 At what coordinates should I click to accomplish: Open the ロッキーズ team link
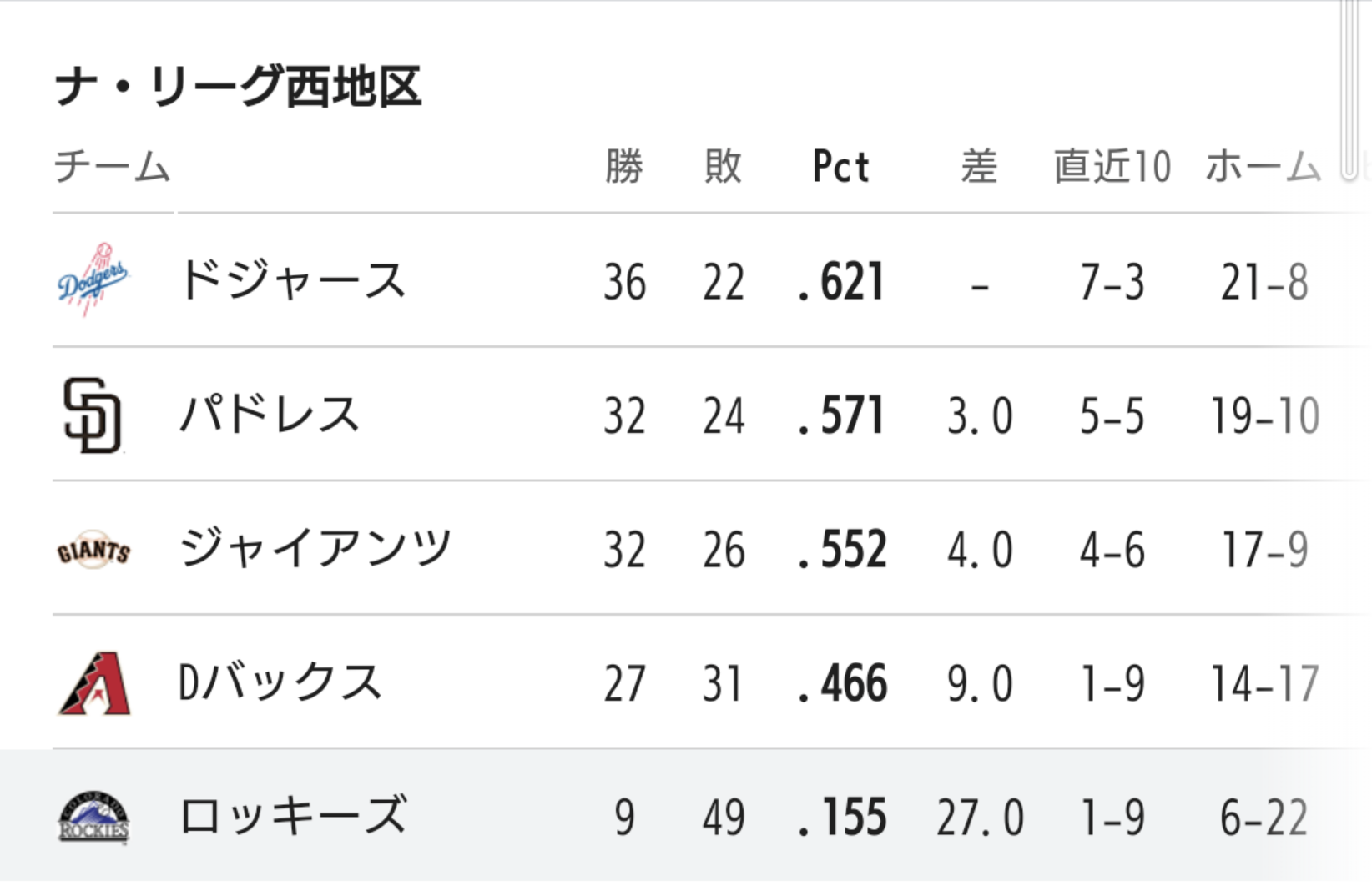pos(293,817)
